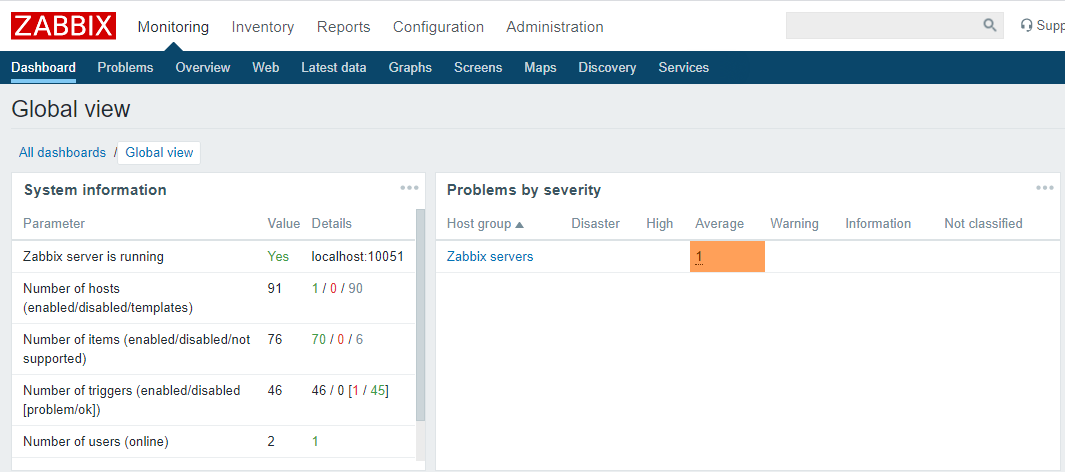This screenshot has height=472, width=1065.
Task: Open the Administration menu
Action: point(555,27)
